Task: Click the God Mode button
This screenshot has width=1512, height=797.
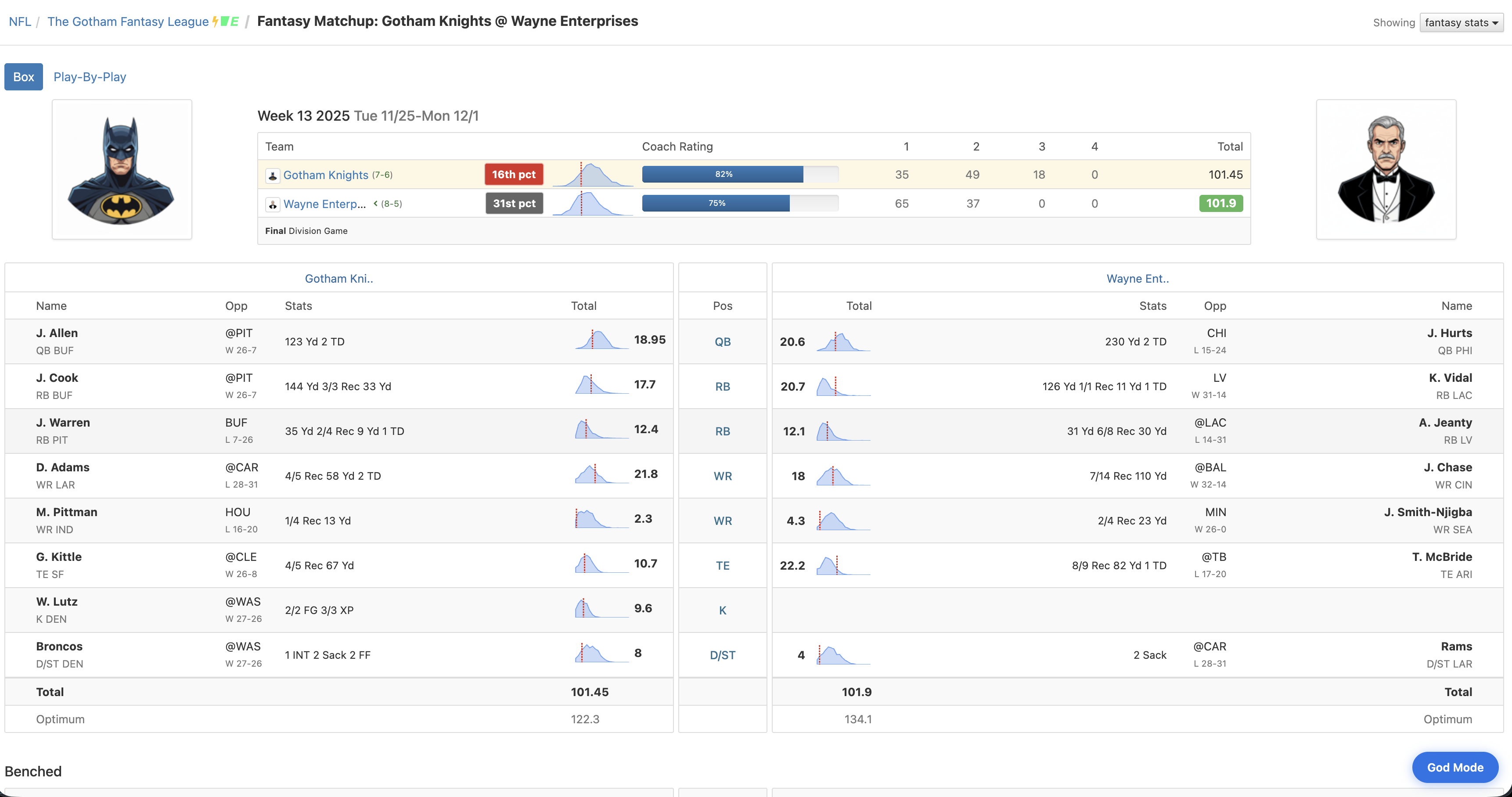Action: [x=1454, y=767]
